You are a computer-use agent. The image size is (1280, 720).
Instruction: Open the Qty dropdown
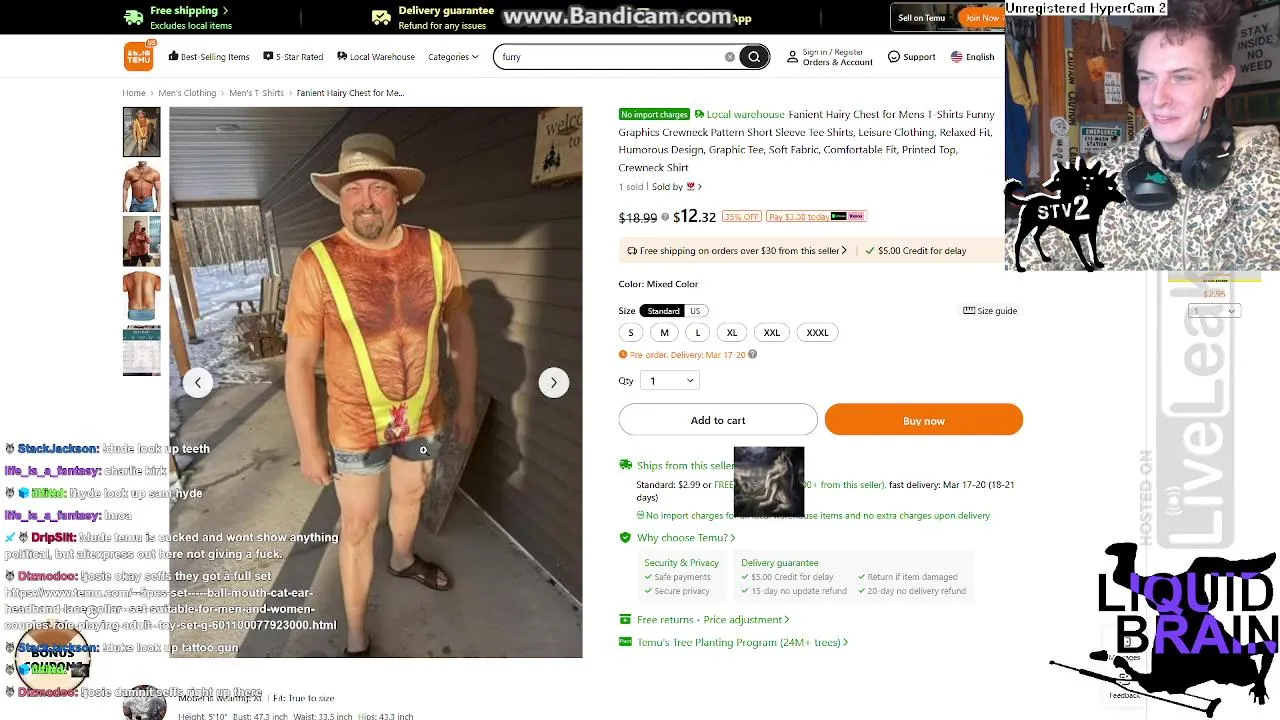[670, 381]
